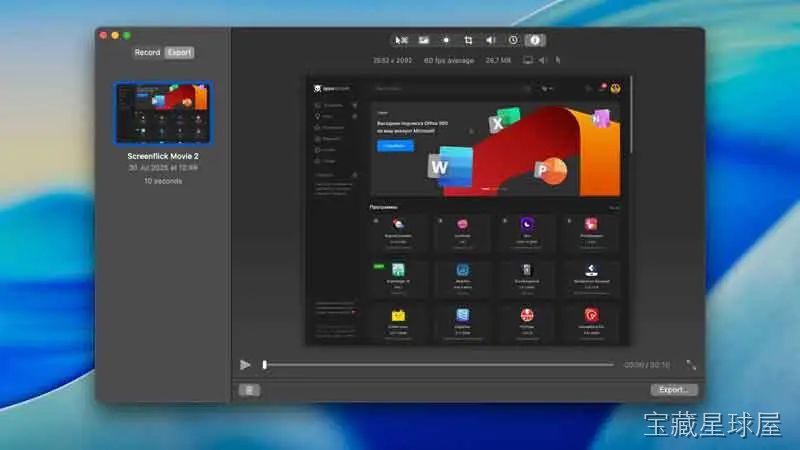Click the scrollbar inside the preview
This screenshot has height=450, width=800.
[631, 115]
